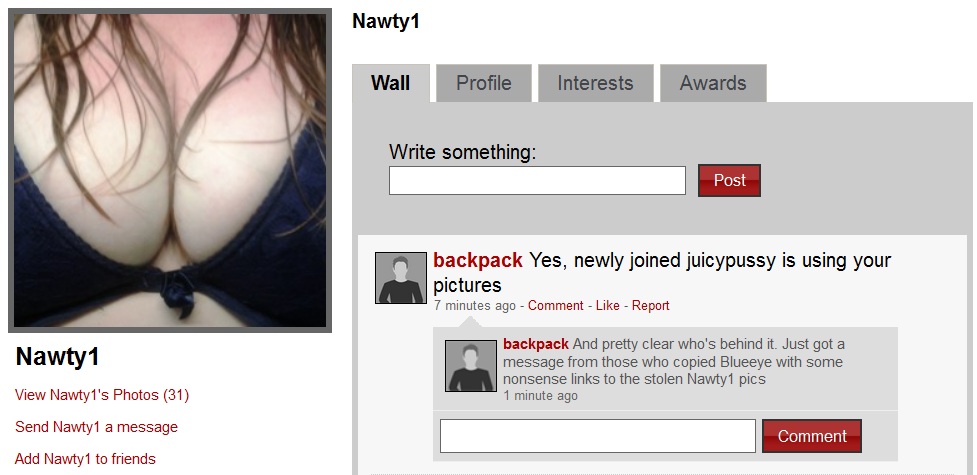This screenshot has height=475, width=977.
Task: View Nawty1's Photos (31) link
Action: 102,395
